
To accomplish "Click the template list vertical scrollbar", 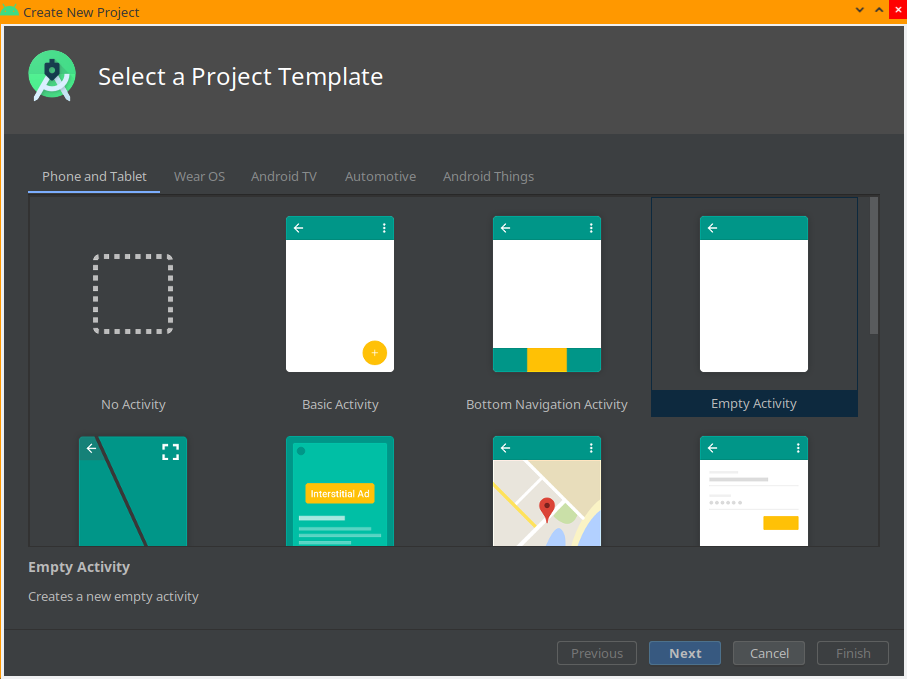I will click(873, 265).
